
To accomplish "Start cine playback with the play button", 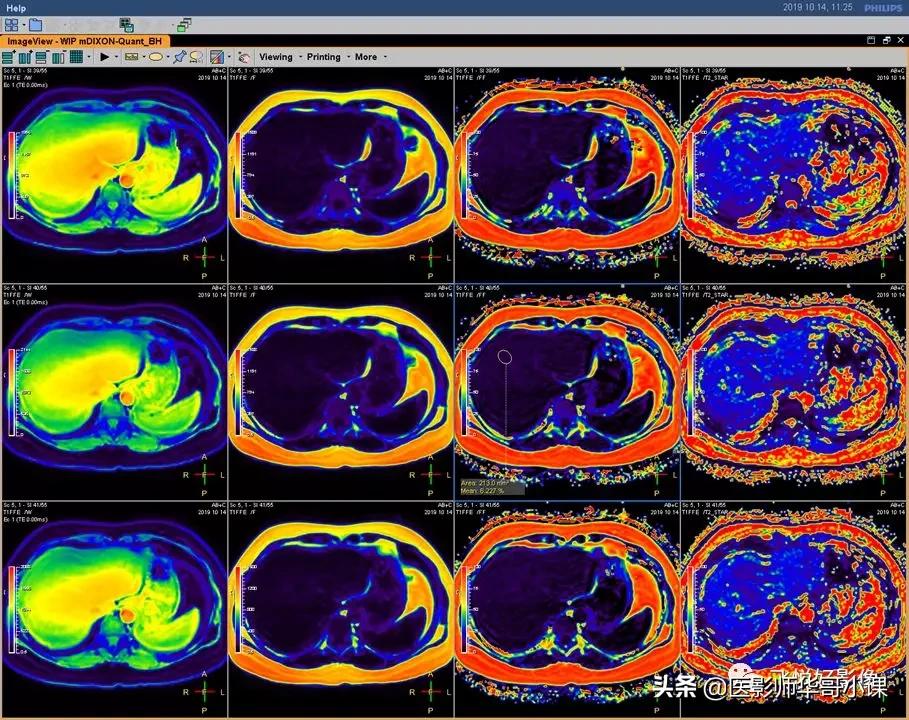I will [104, 57].
